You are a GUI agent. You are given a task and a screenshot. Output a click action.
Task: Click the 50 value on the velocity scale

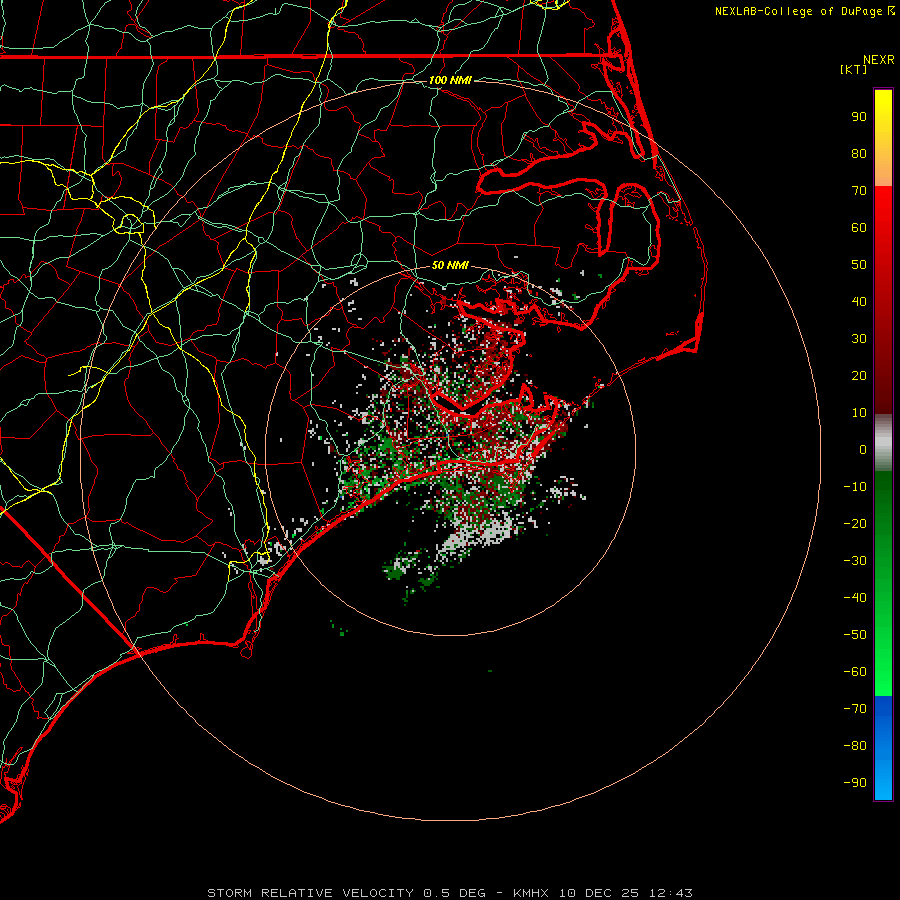coord(859,265)
